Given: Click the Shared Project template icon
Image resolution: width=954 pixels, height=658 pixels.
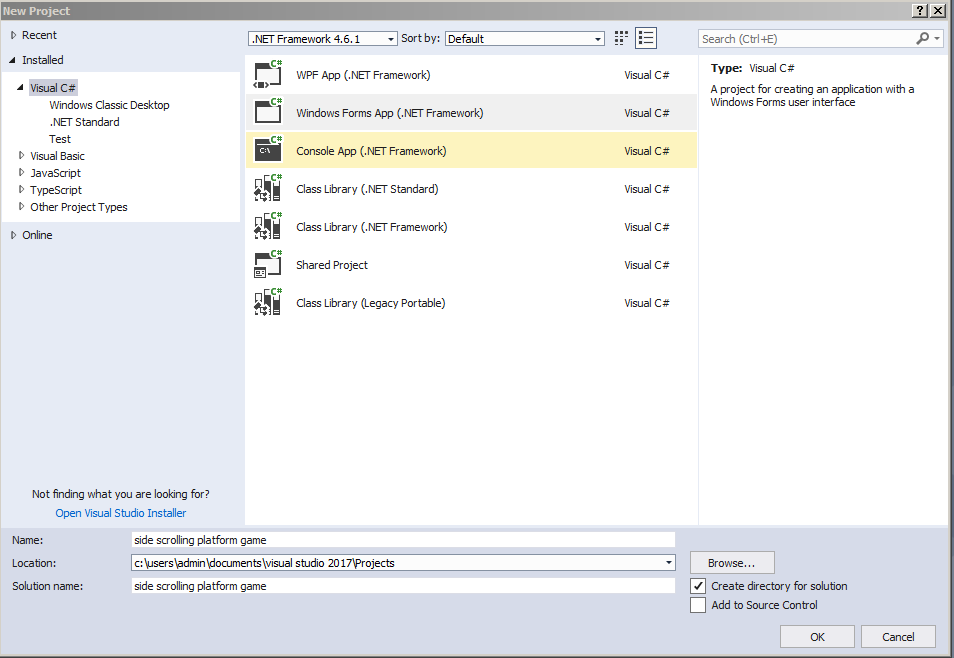Looking at the screenshot, I should (268, 265).
